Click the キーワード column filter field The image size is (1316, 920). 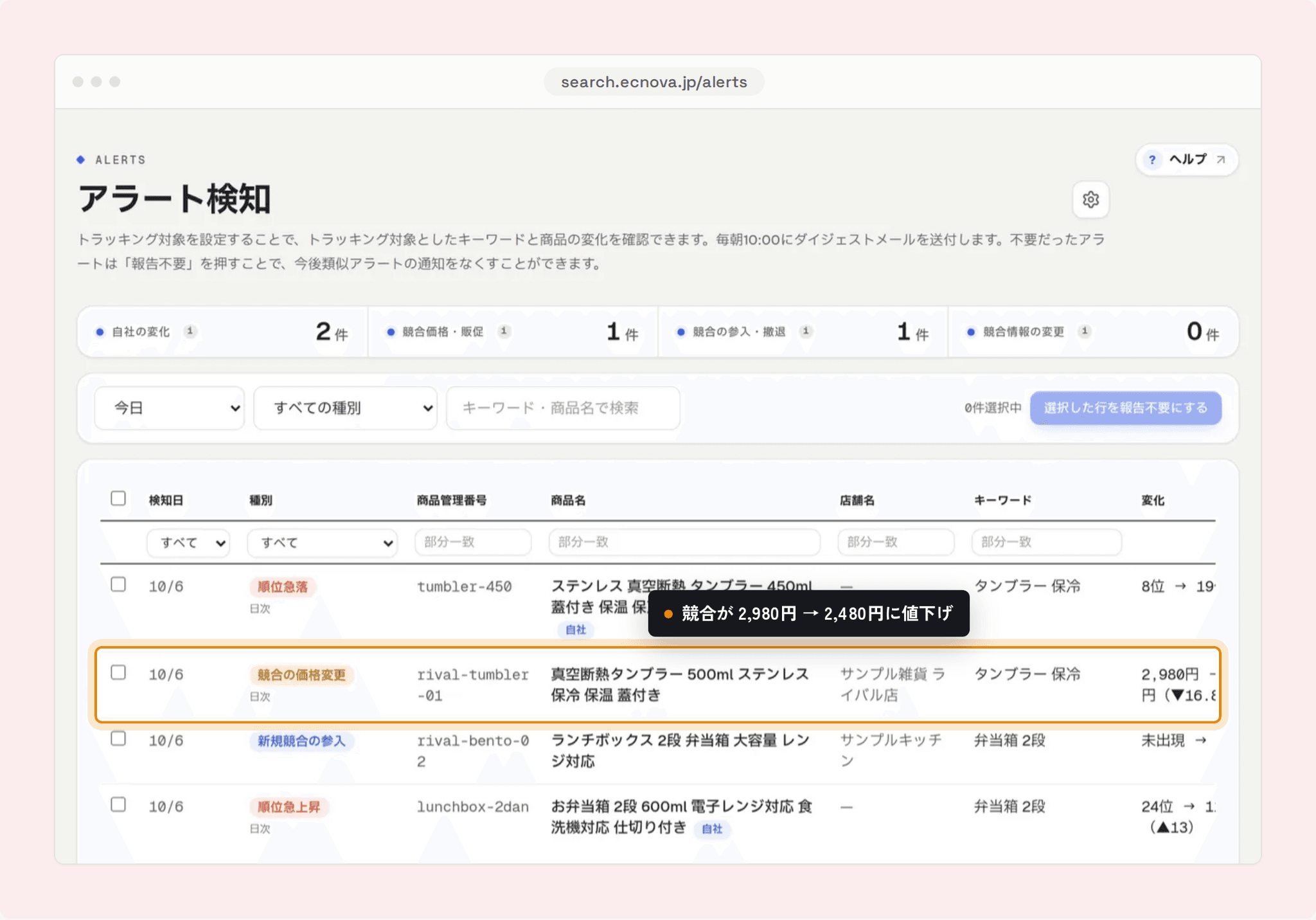point(1047,542)
